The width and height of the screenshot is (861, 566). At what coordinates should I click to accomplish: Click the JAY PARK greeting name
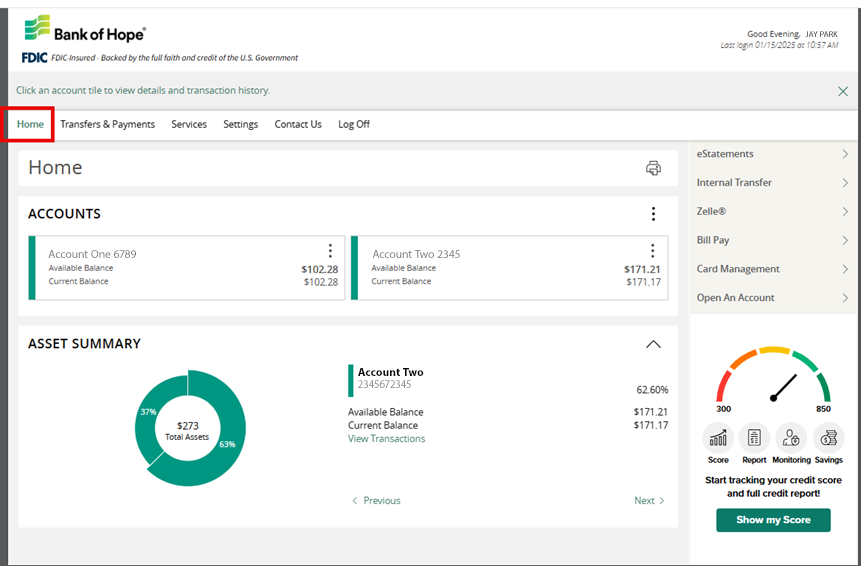pyautogui.click(x=821, y=34)
